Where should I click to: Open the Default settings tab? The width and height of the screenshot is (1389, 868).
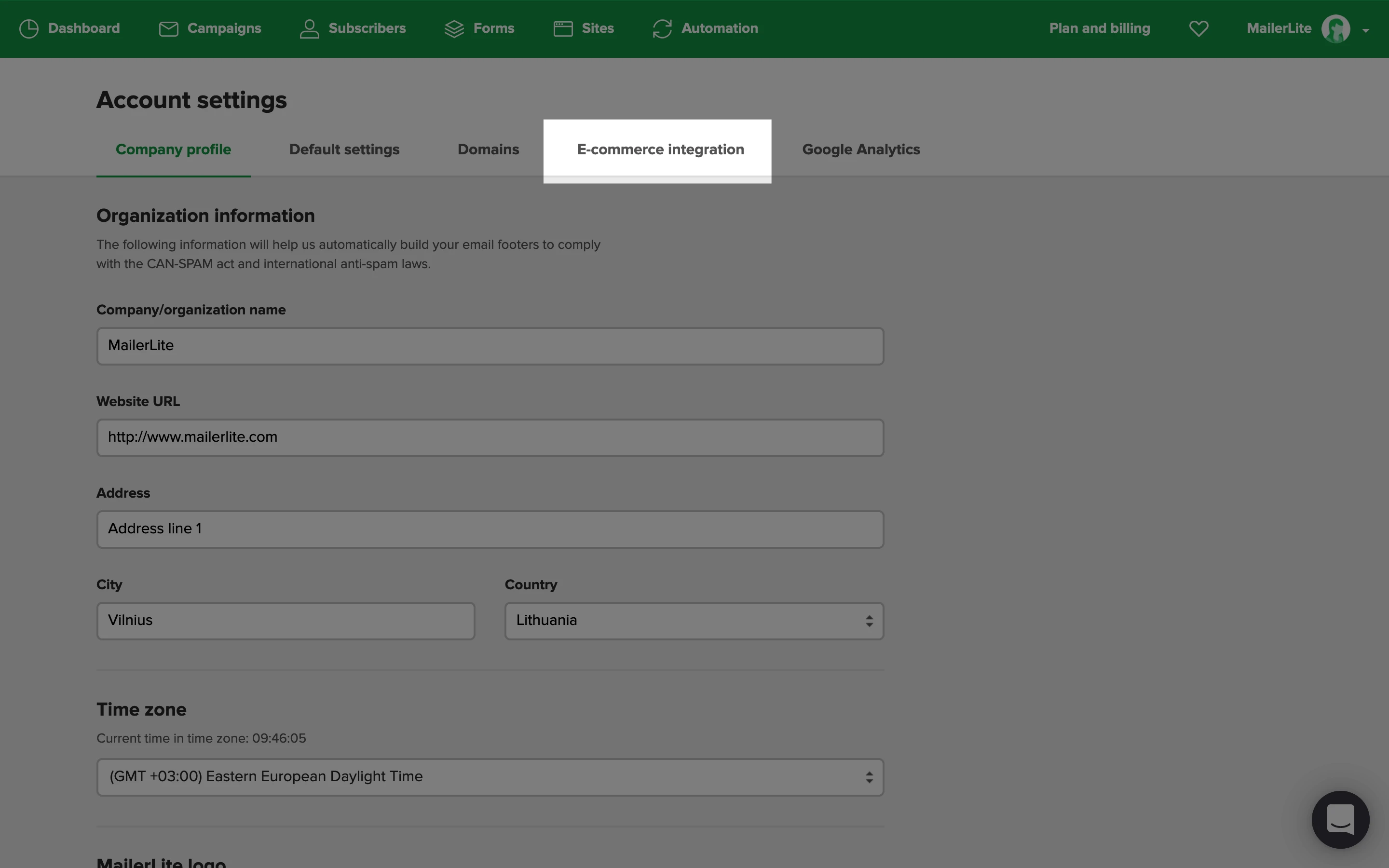tap(344, 150)
